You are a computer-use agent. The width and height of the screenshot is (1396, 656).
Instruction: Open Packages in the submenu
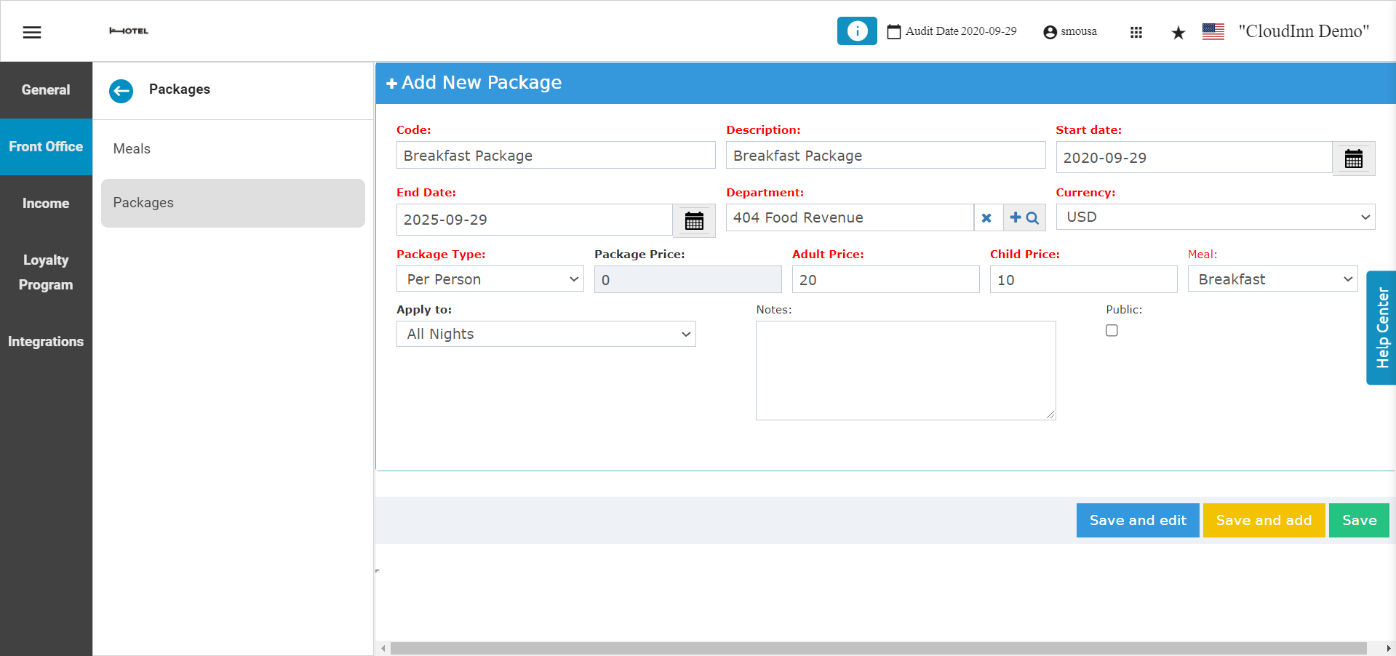[x=233, y=203]
